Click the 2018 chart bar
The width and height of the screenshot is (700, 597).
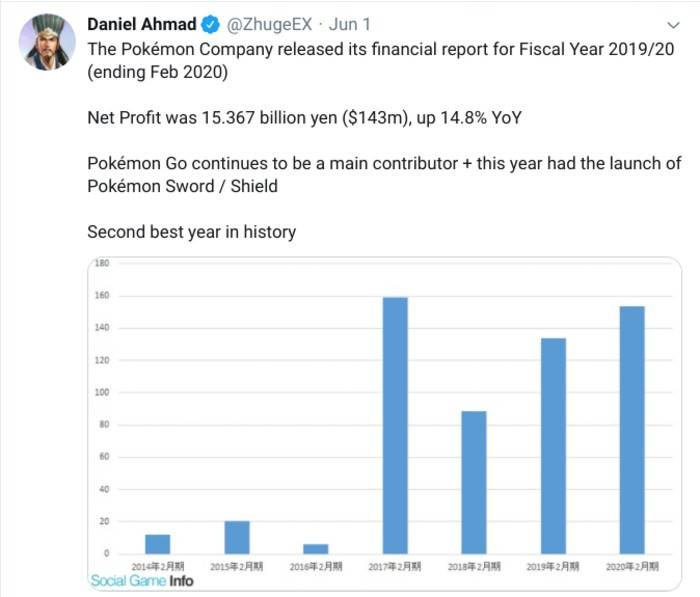coord(474,482)
